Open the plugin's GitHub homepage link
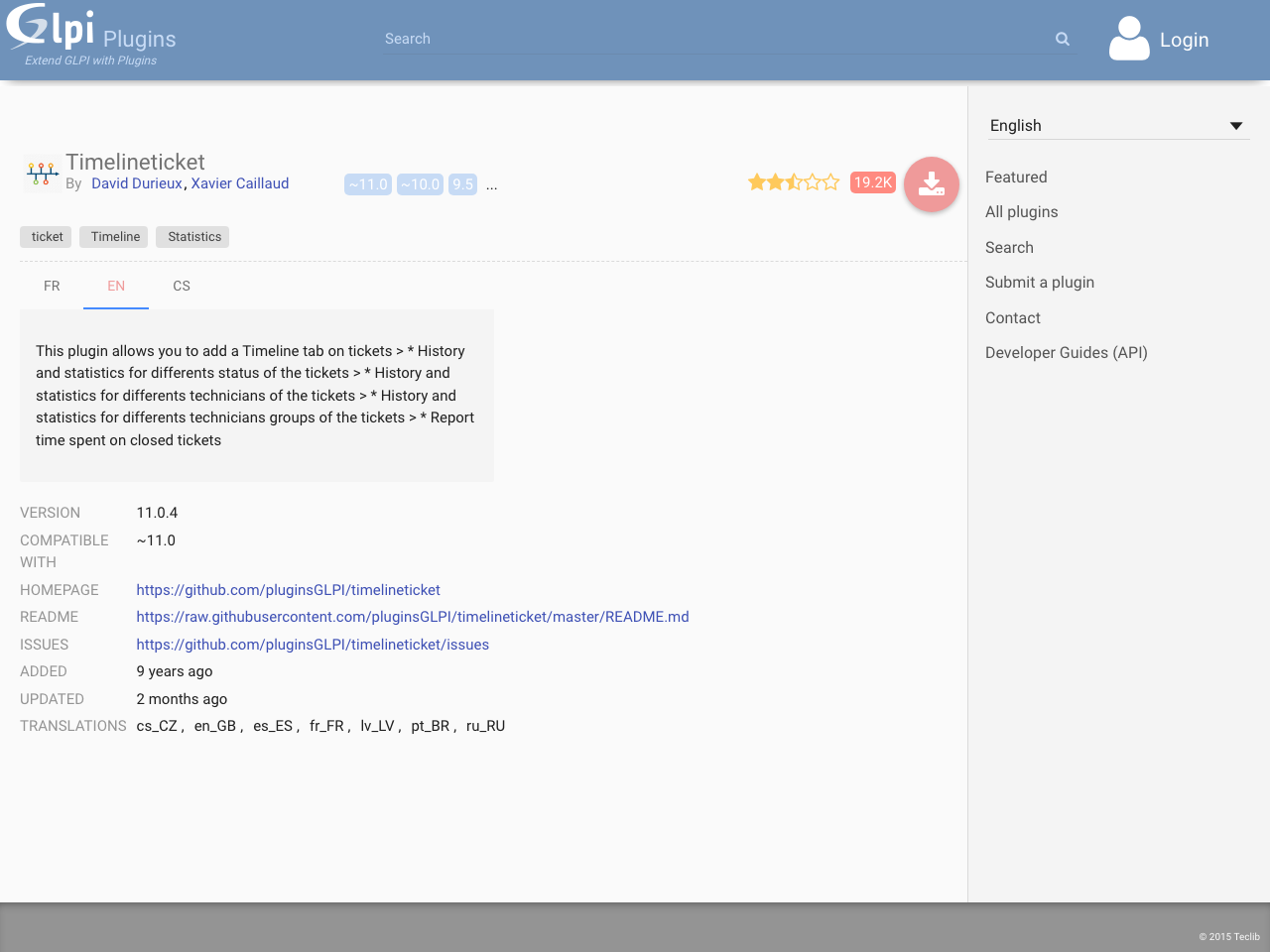Screen dimensions: 1270x952 [288, 589]
